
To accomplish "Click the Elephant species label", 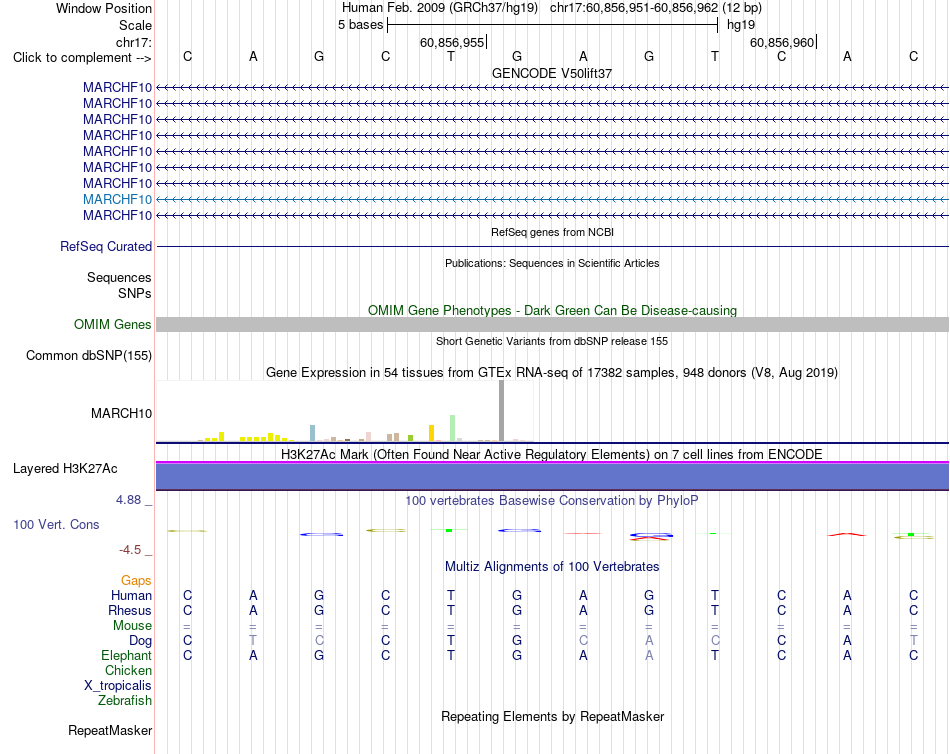I will (126, 656).
